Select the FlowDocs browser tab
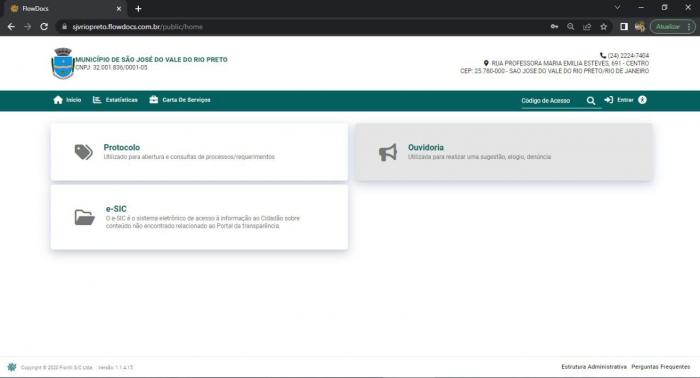This screenshot has width=700, height=378. [65, 8]
